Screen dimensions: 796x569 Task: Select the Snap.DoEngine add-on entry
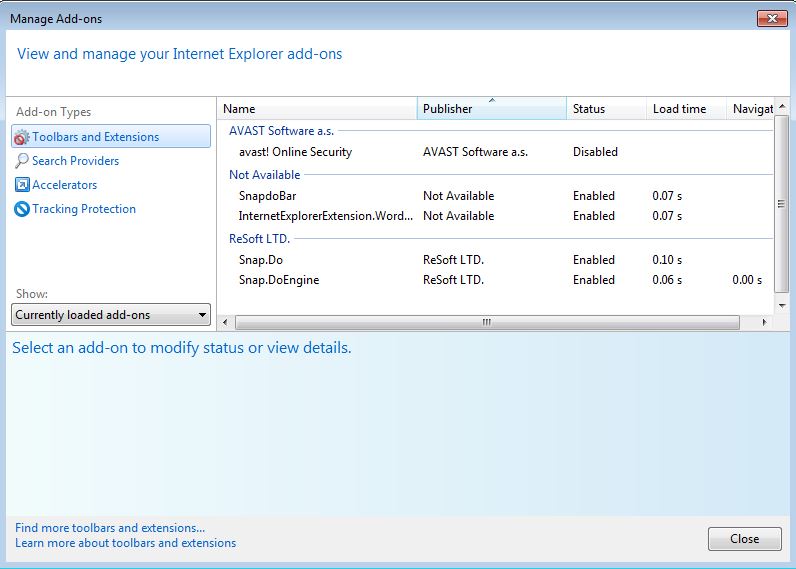279,280
